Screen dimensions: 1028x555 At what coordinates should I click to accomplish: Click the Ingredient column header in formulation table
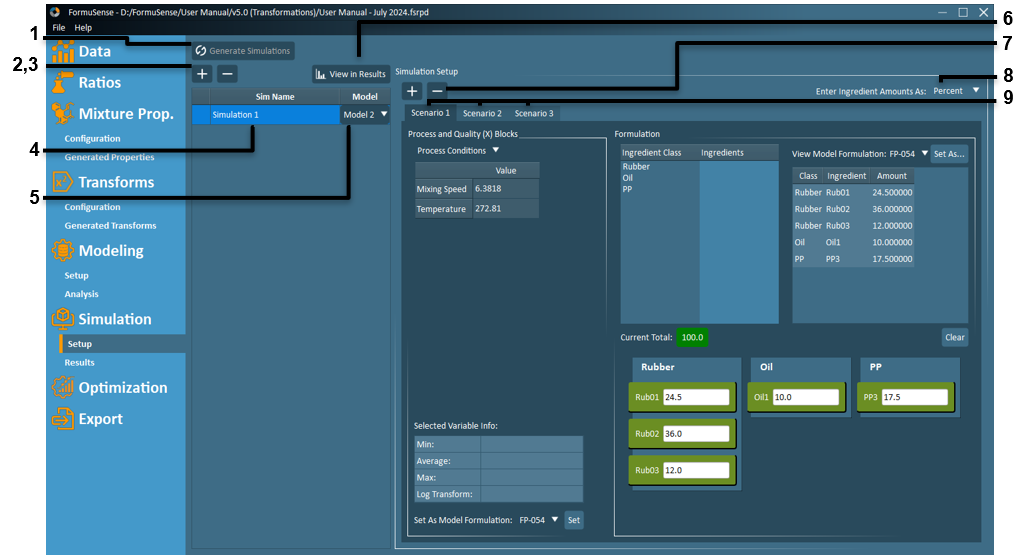pyautogui.click(x=846, y=176)
